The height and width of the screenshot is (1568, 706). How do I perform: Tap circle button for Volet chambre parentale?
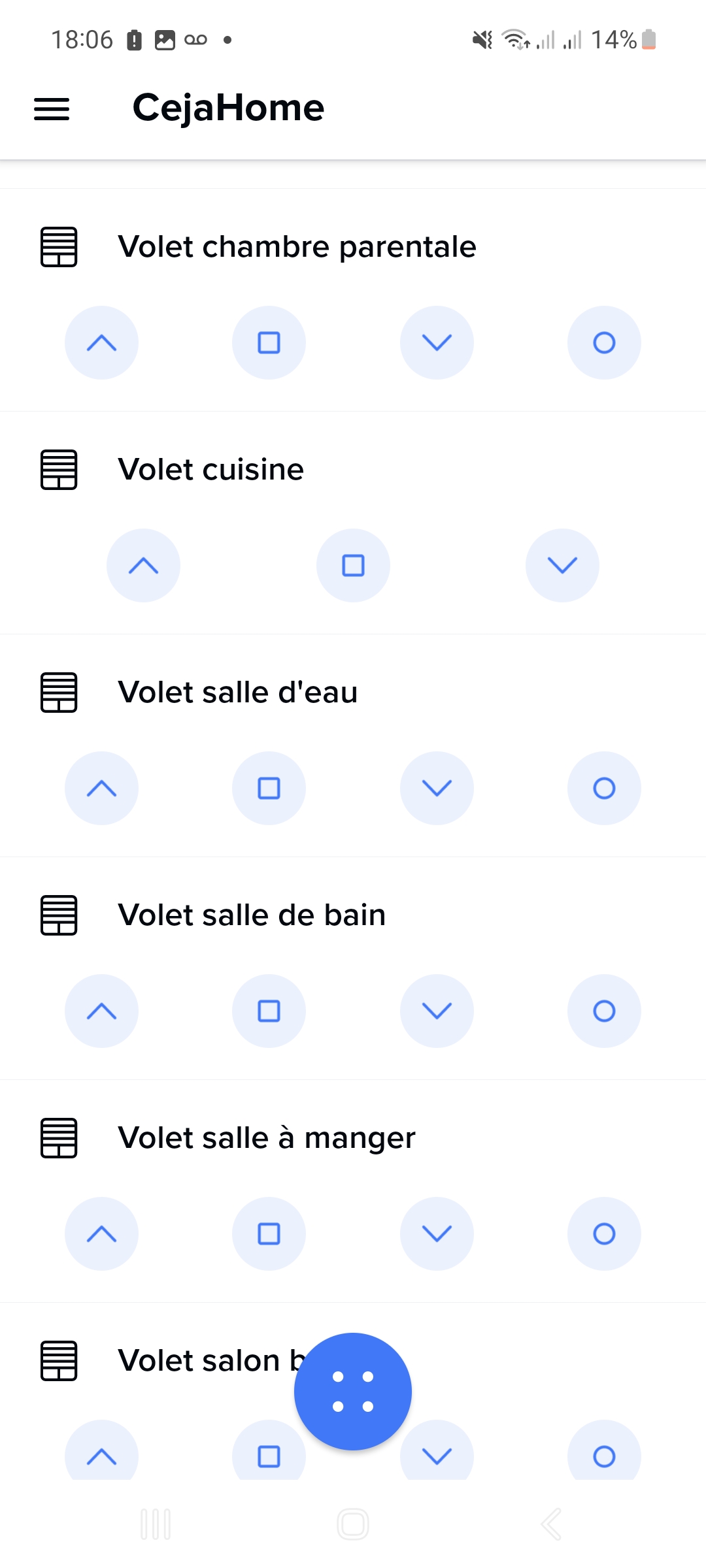pos(604,342)
